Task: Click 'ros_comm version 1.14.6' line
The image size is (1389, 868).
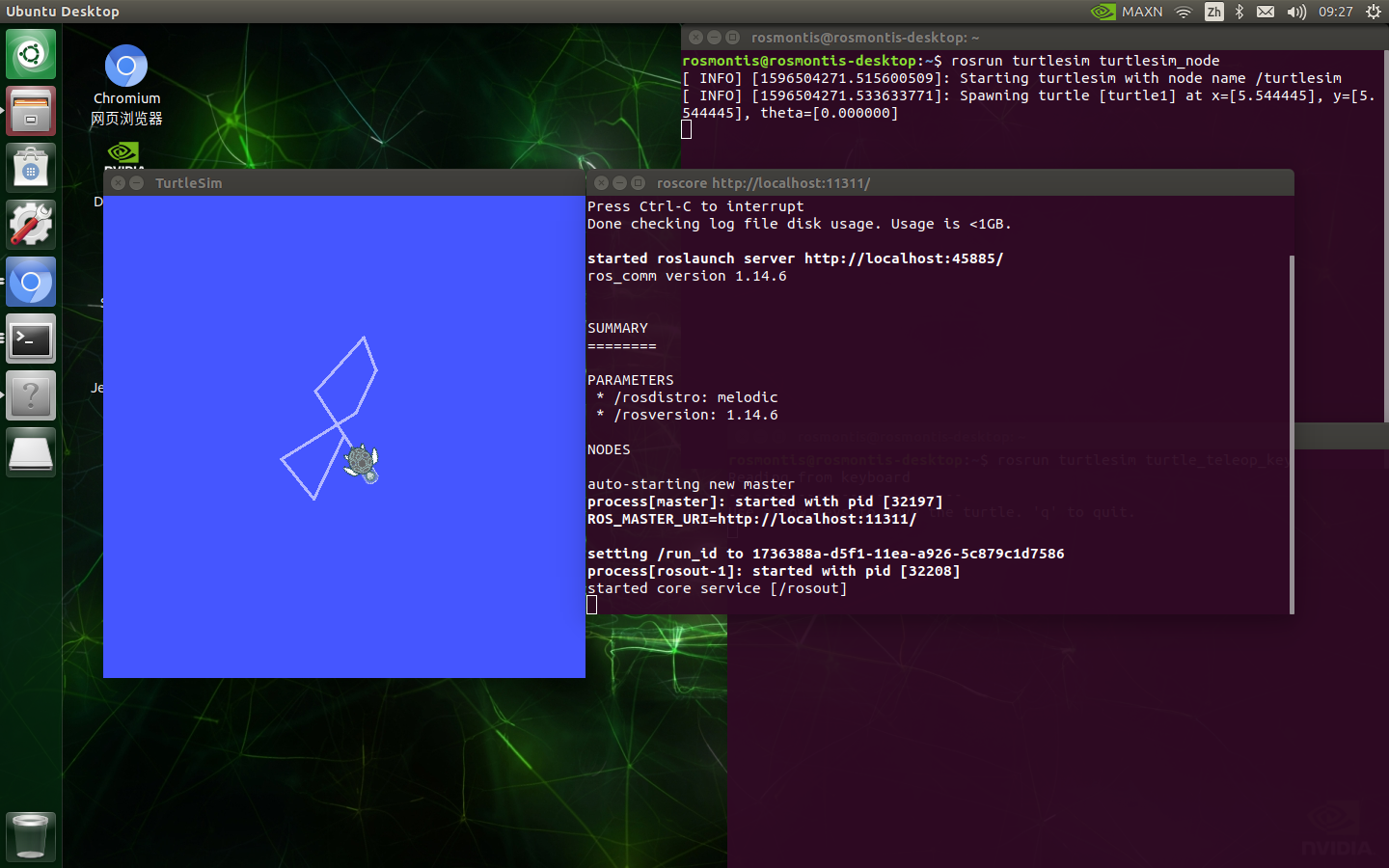Action: click(687, 276)
